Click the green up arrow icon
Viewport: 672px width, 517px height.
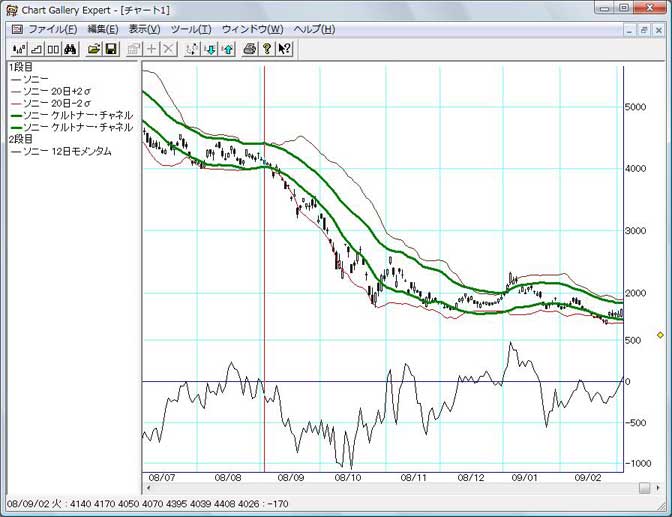click(x=227, y=48)
